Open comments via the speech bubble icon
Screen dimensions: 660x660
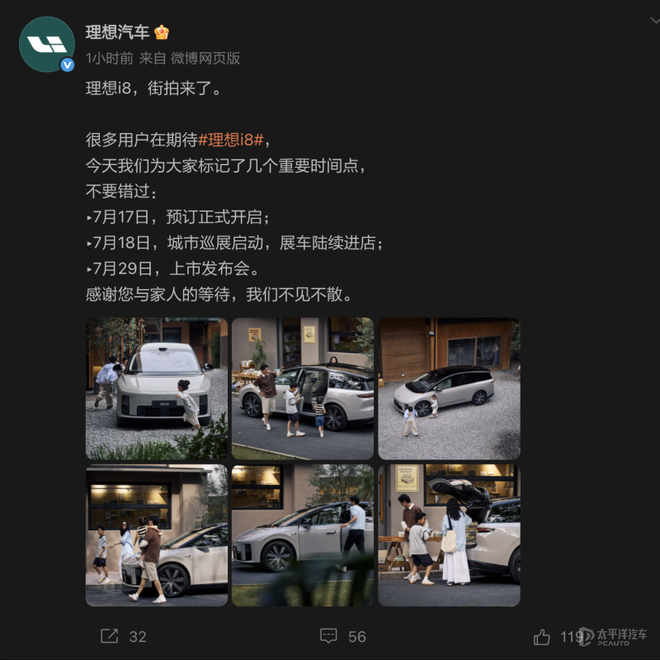point(328,636)
